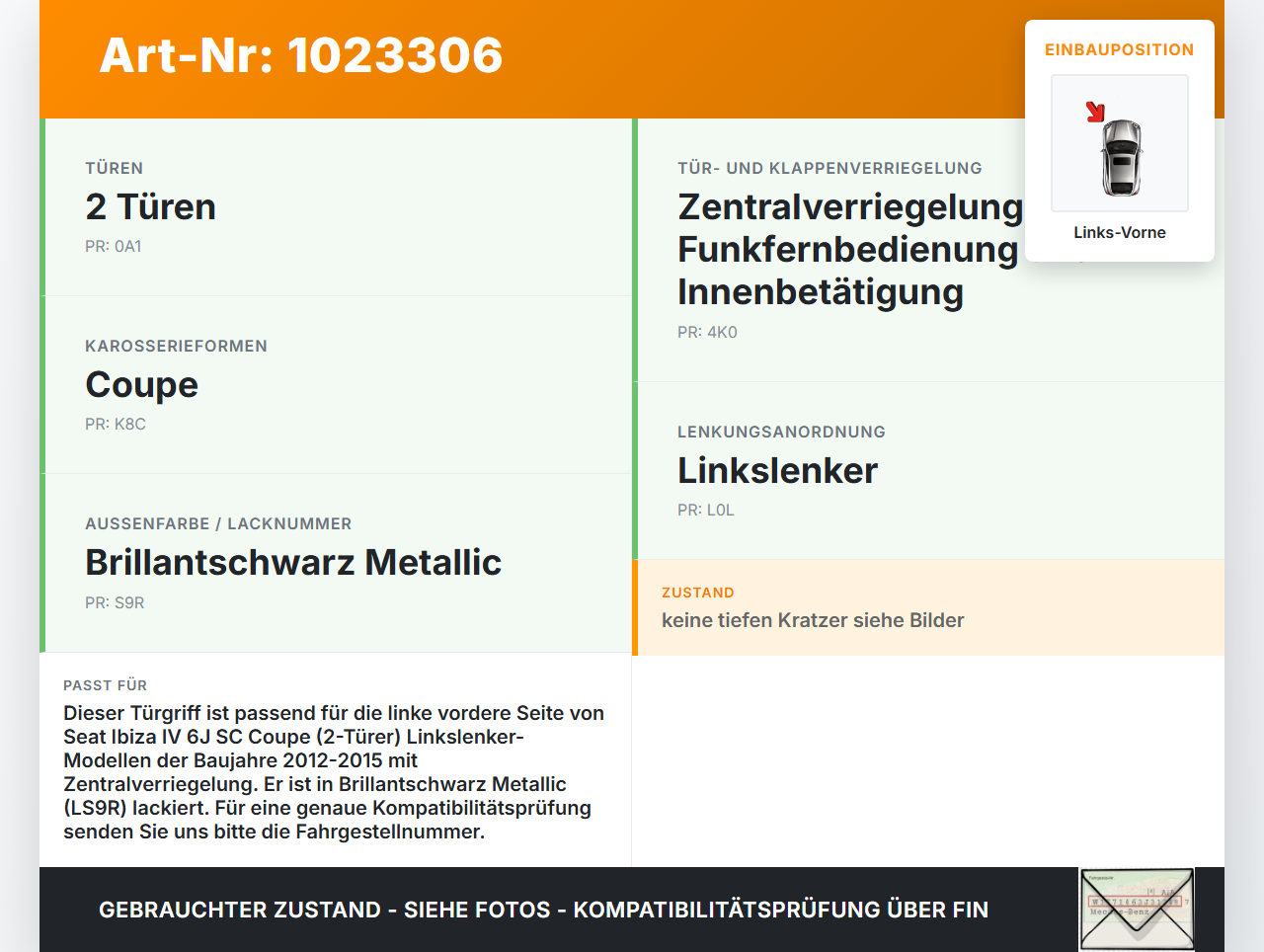
Task: Click the 'PR: S9R' code
Action: [115, 602]
